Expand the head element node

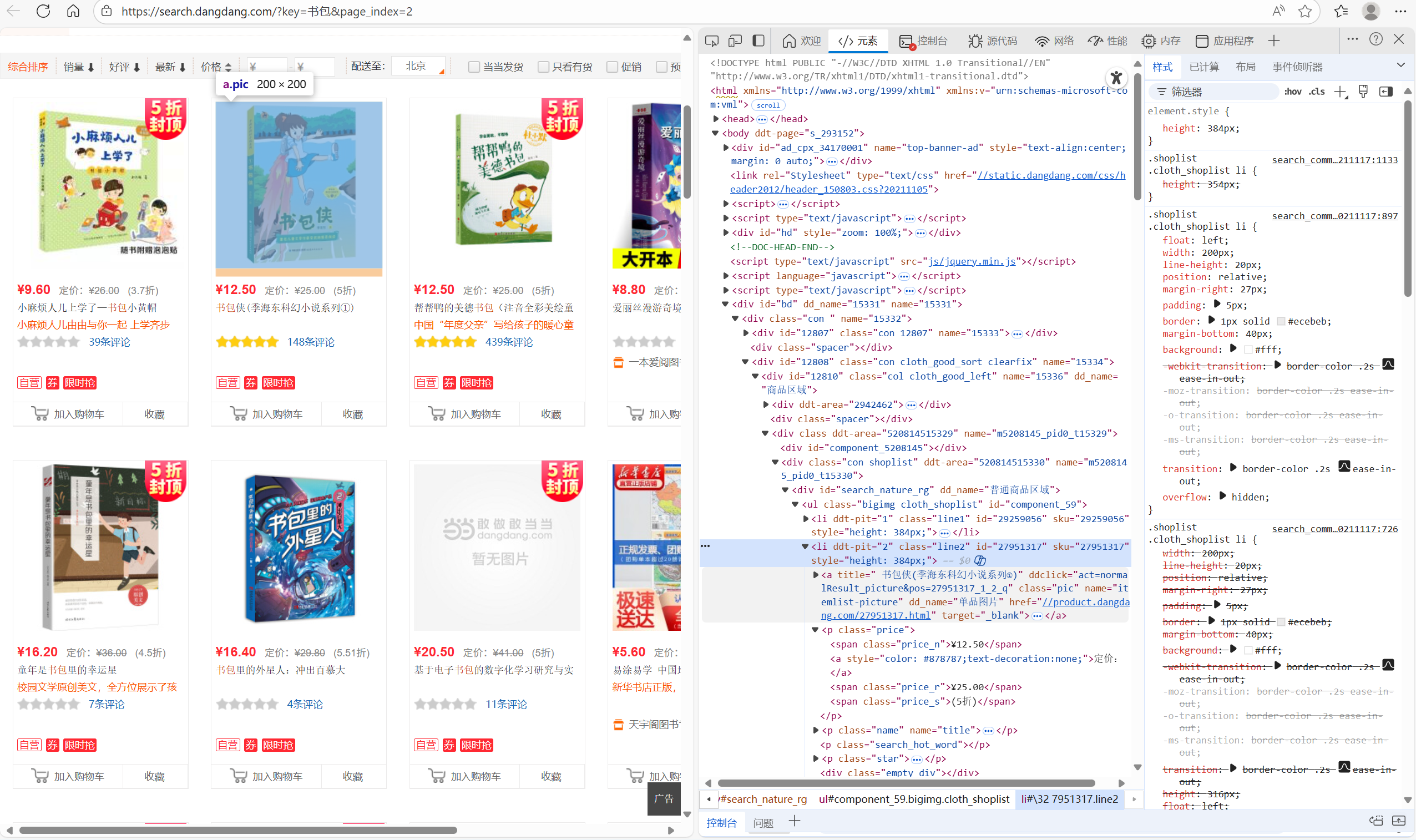point(716,119)
